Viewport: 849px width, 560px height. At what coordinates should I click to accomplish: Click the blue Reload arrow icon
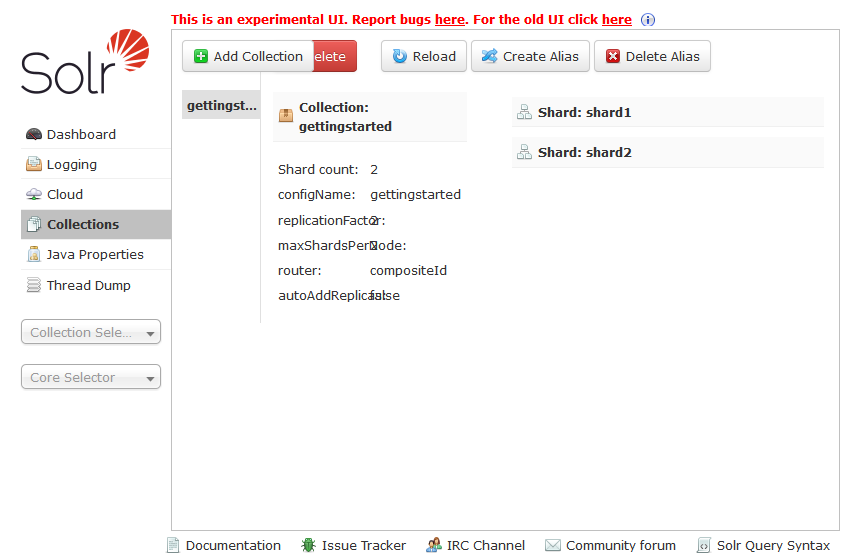point(400,56)
